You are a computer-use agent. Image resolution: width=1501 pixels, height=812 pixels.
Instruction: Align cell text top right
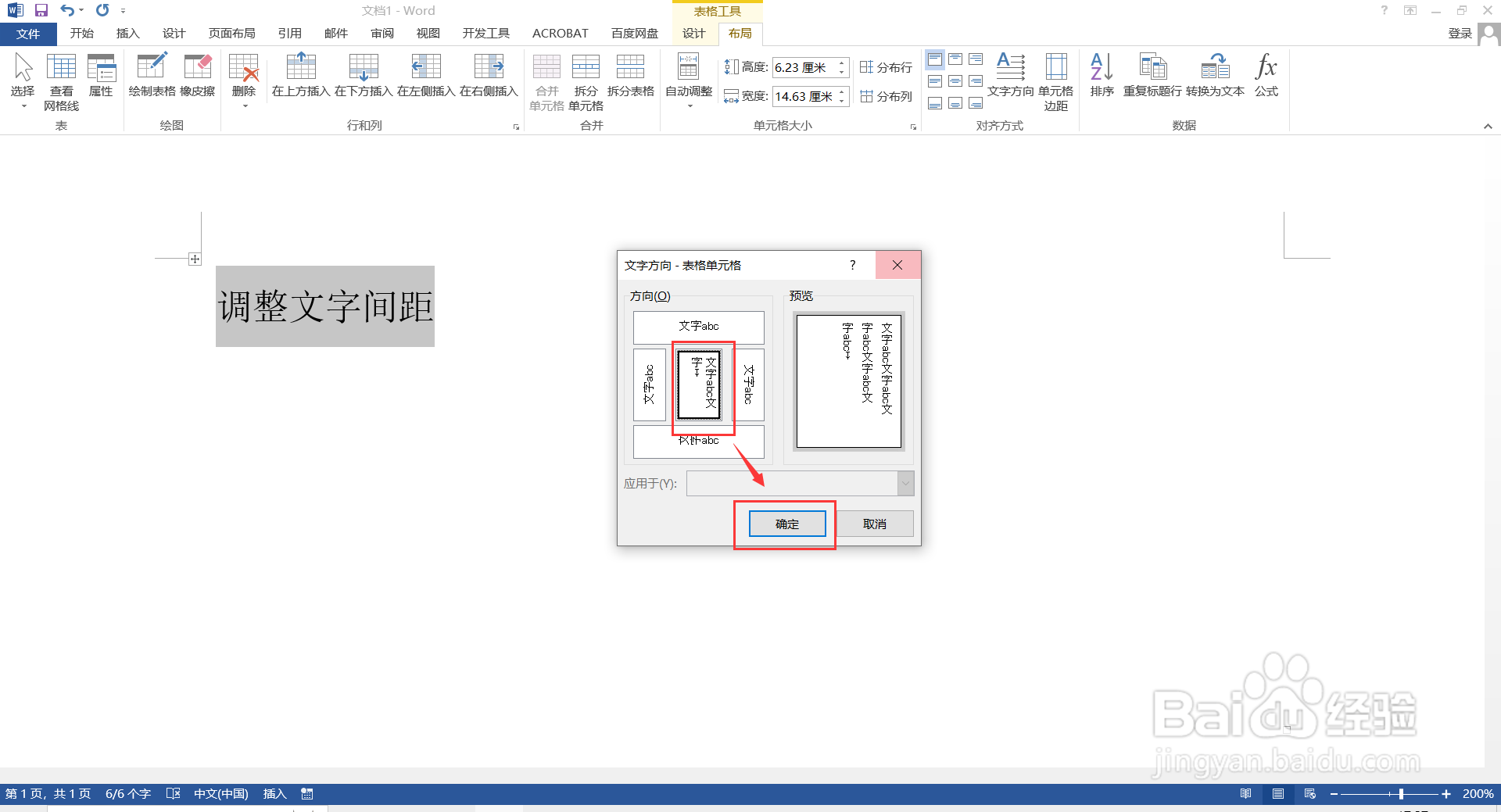(x=976, y=59)
